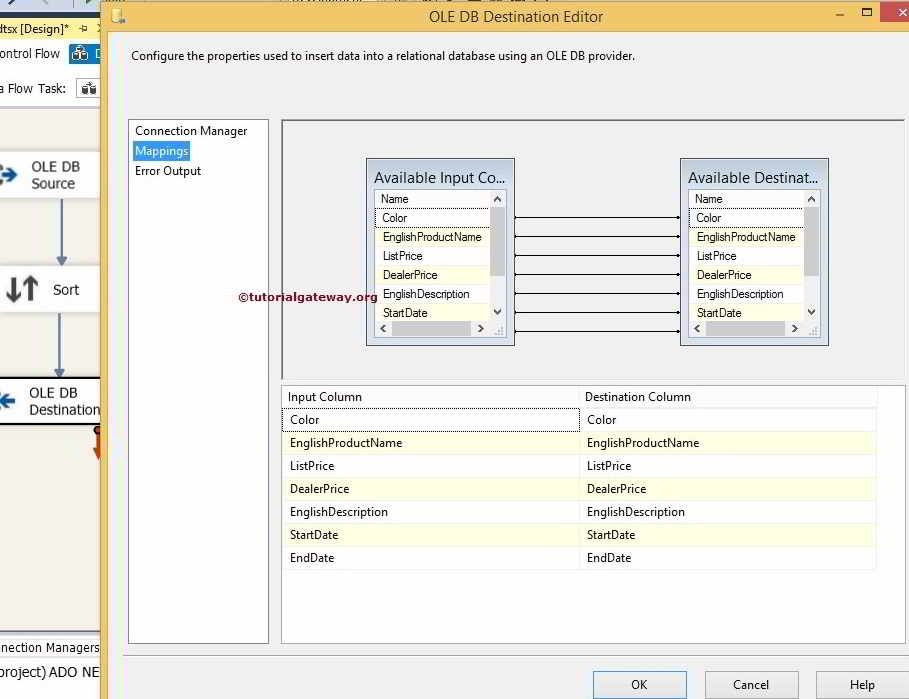This screenshot has height=699, width=909.
Task: Select the Color input column cell
Action: click(x=430, y=419)
